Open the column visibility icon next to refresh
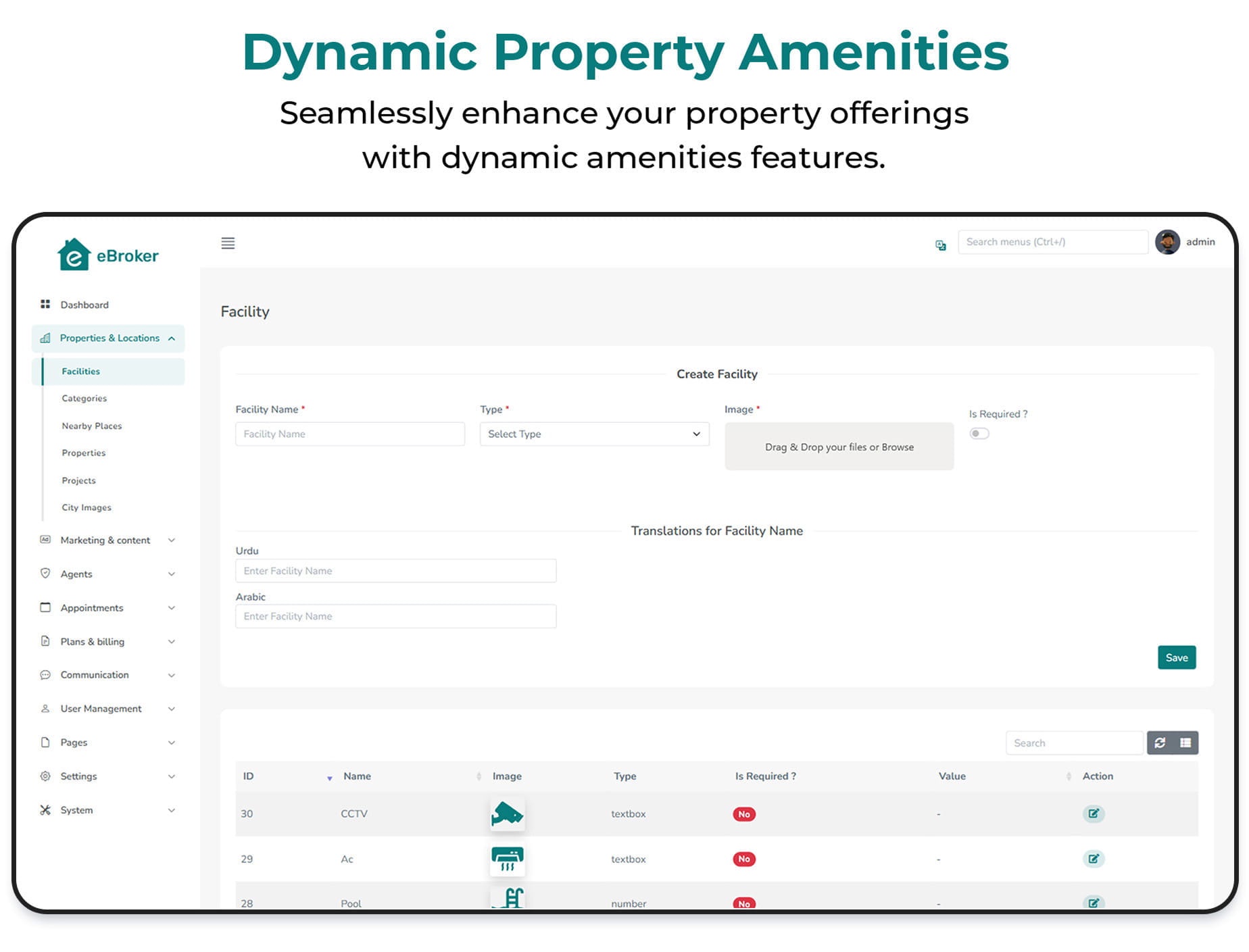Image resolution: width=1249 pixels, height=952 pixels. (x=1185, y=743)
